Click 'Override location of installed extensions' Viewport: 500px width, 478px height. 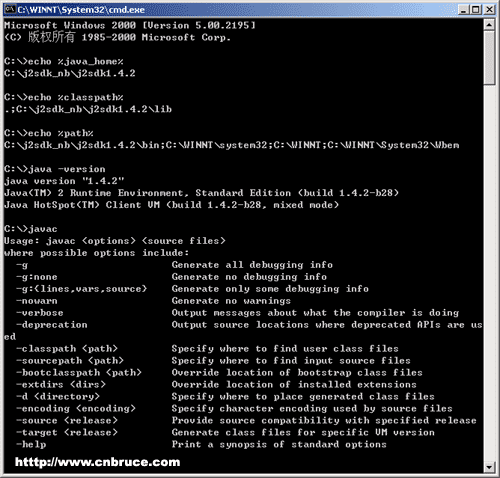294,385
